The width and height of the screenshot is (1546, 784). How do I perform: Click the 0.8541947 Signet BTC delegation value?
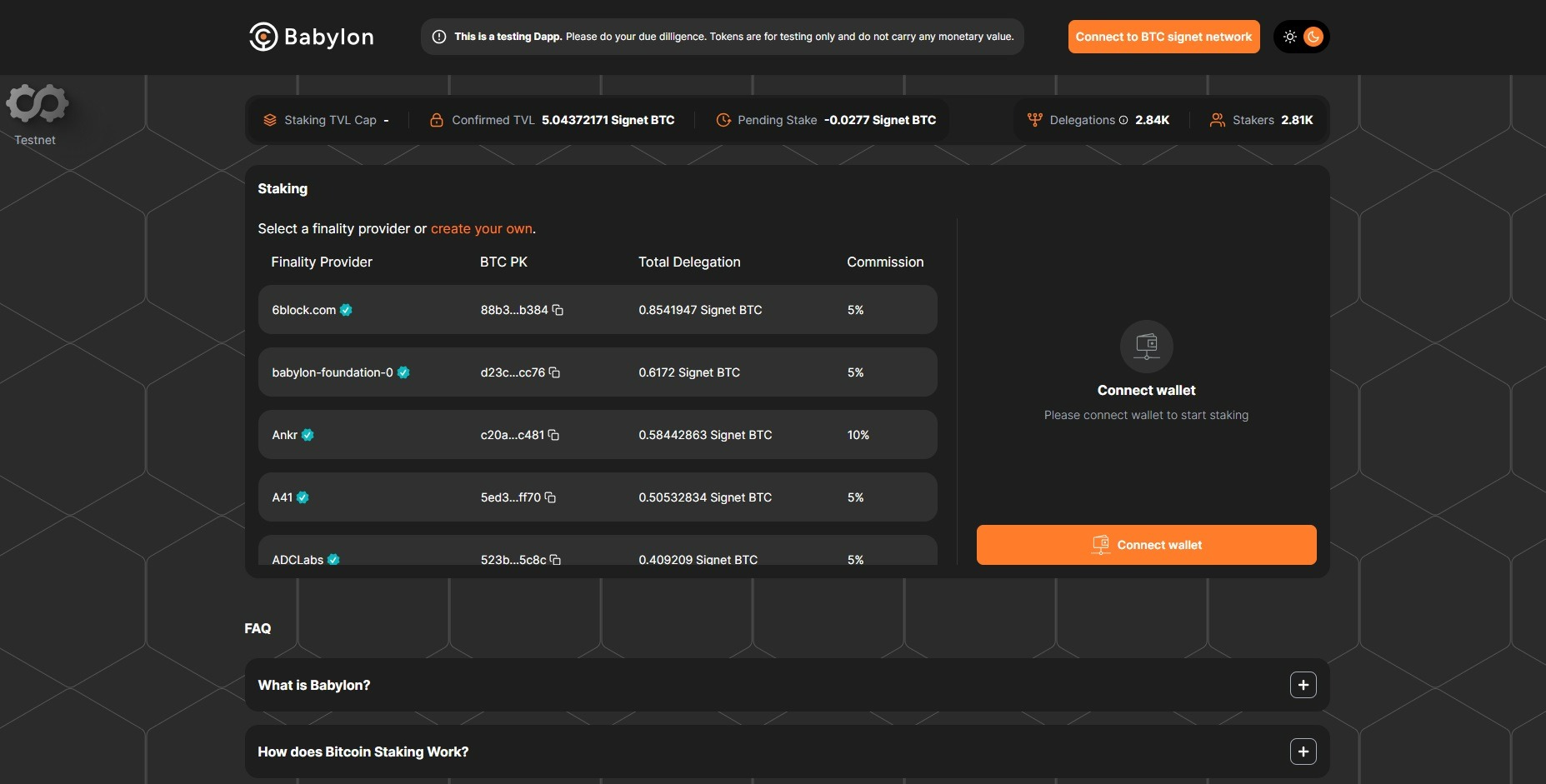pyautogui.click(x=700, y=310)
